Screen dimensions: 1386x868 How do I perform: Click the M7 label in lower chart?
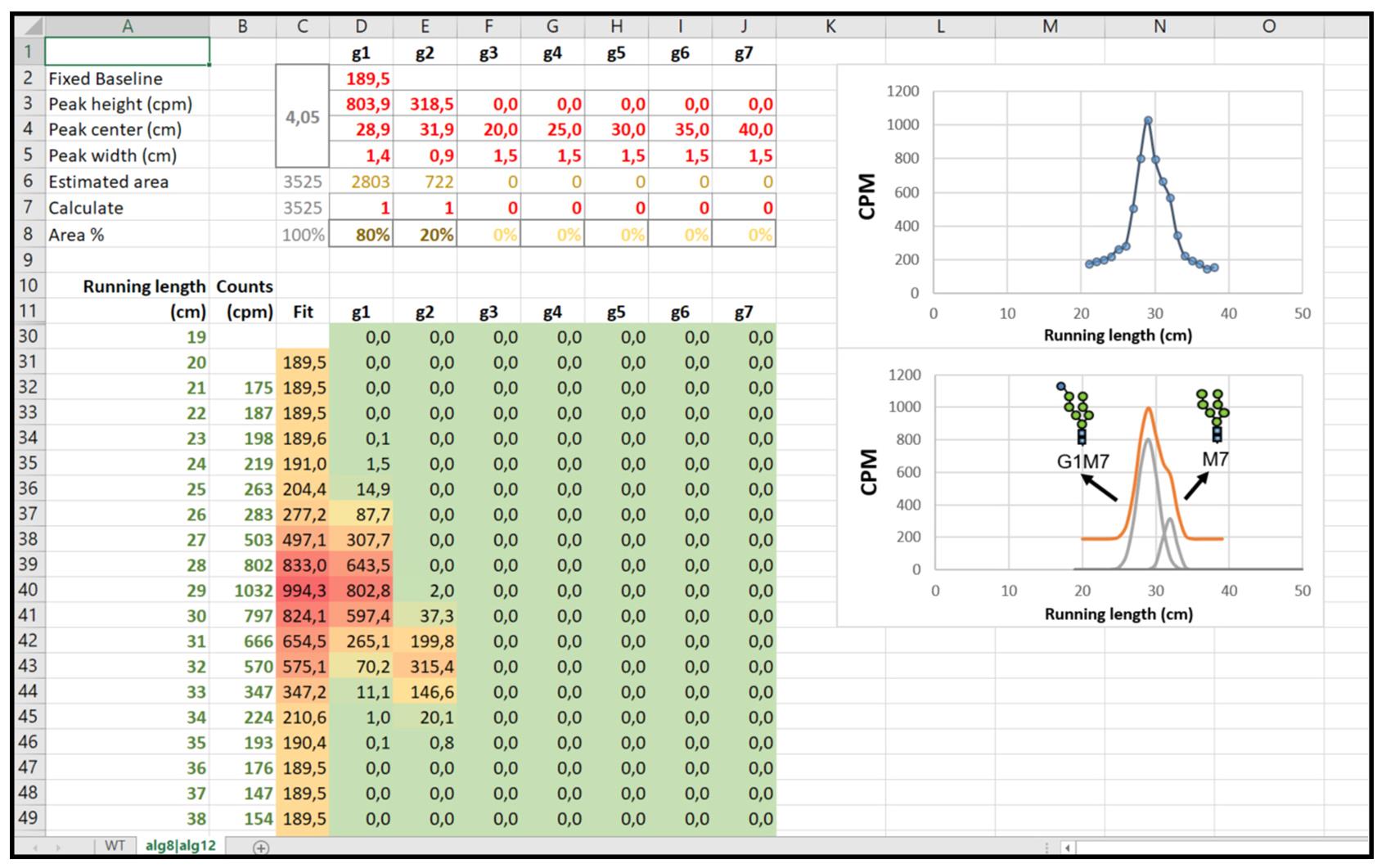1215,459
